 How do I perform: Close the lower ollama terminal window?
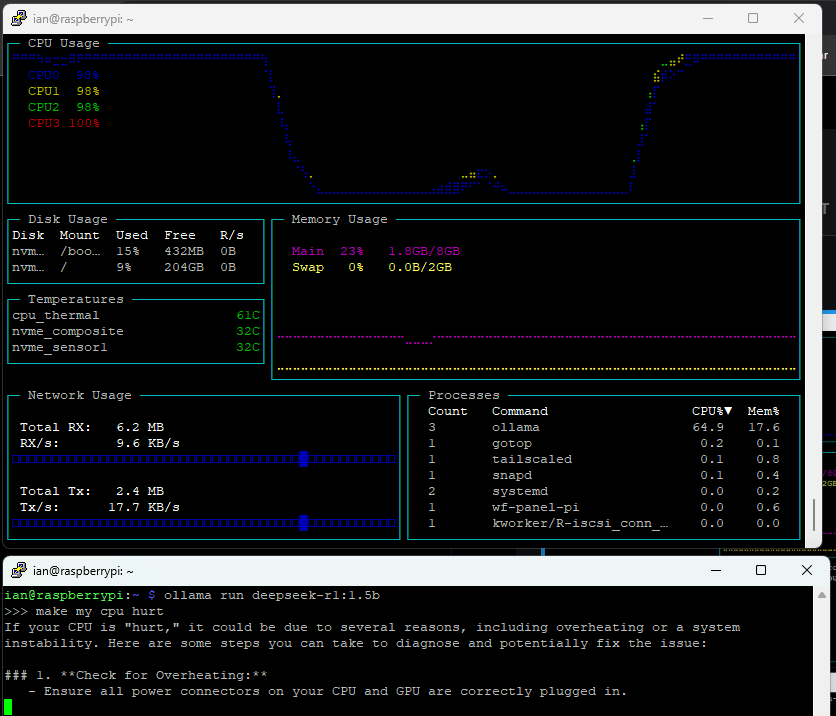click(x=807, y=570)
